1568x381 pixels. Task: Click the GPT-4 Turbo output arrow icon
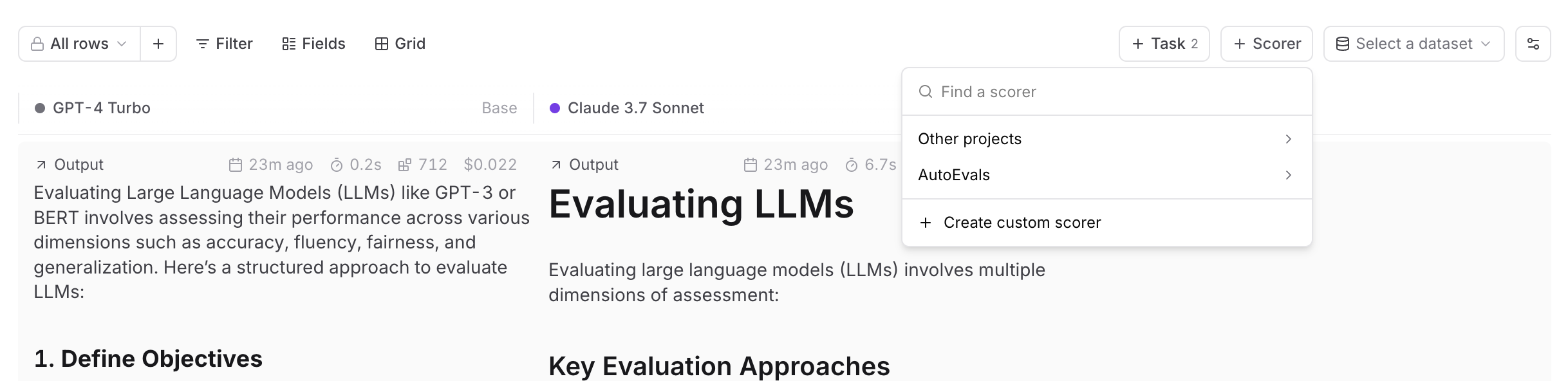pyautogui.click(x=41, y=165)
